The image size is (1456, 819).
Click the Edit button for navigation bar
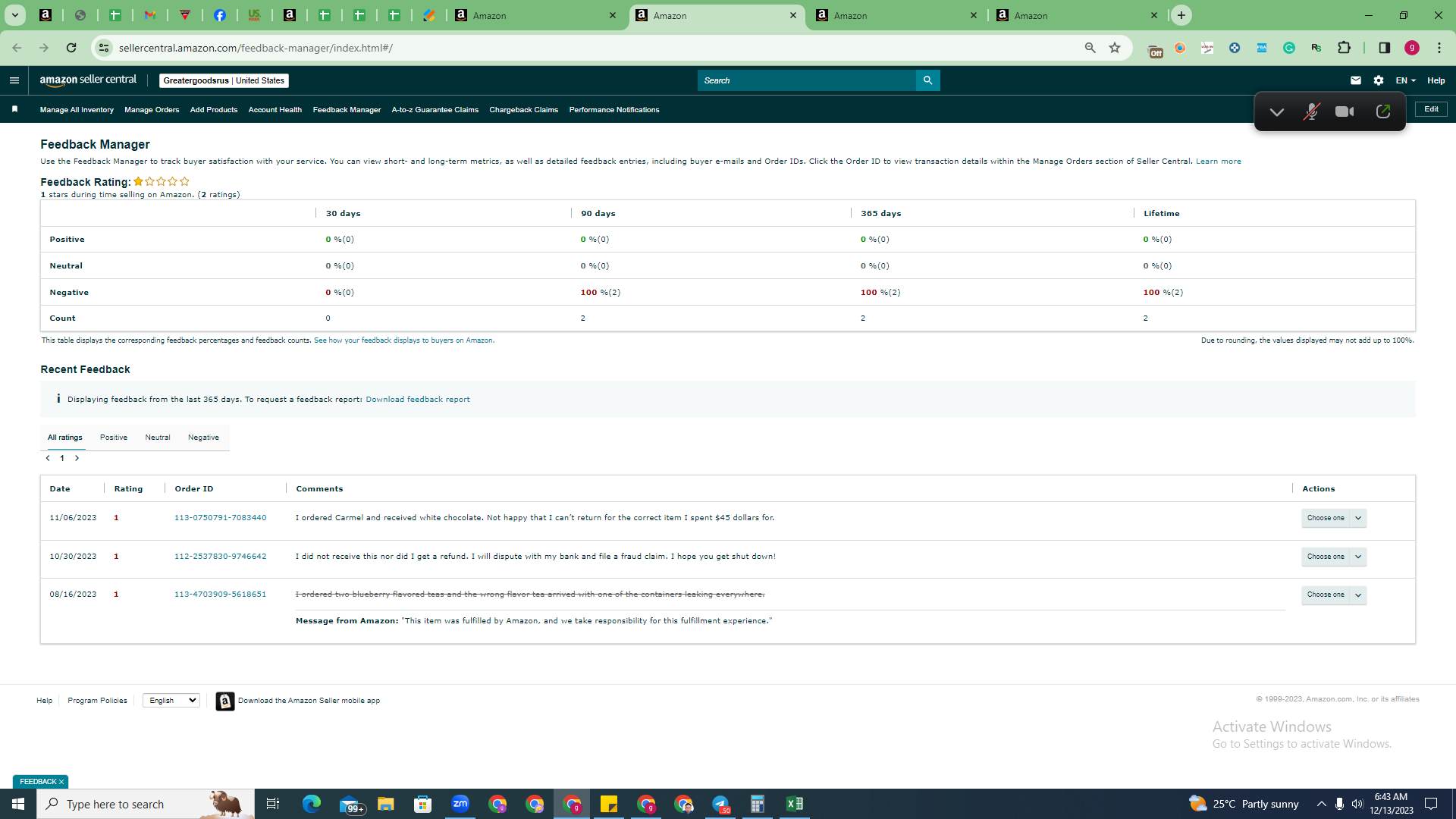(1431, 109)
